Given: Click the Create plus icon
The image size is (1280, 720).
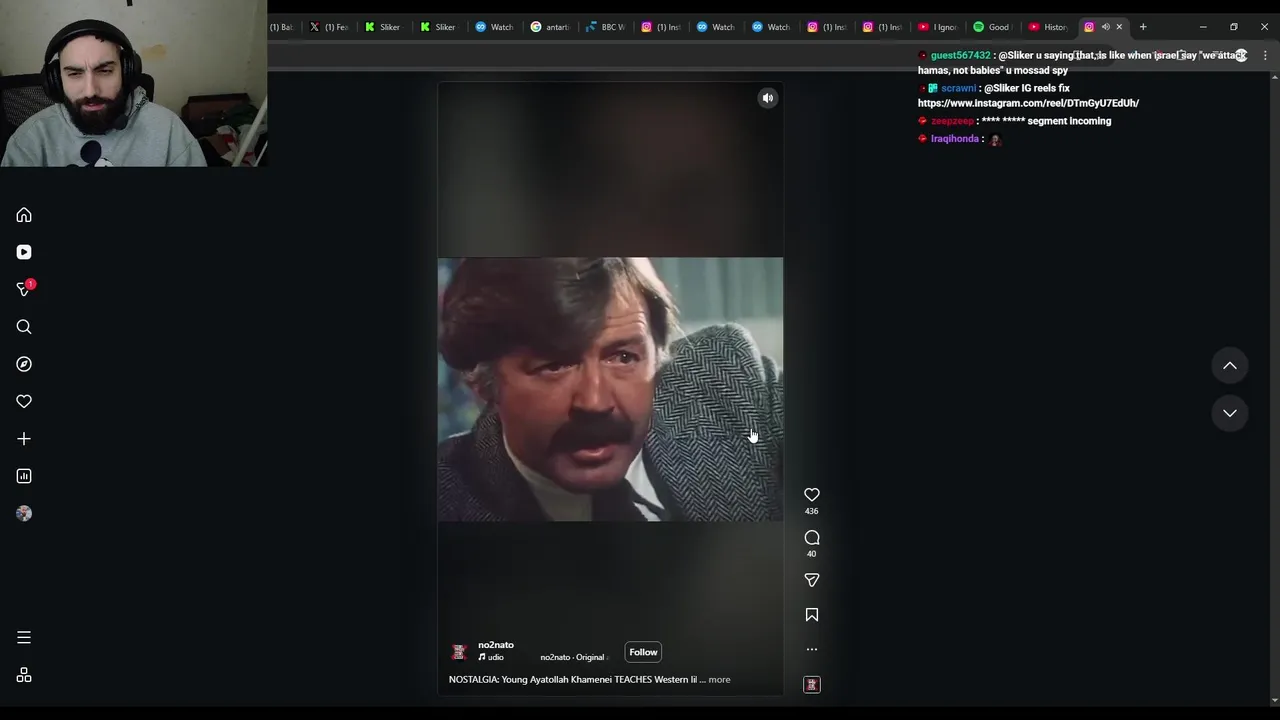Looking at the screenshot, I should 24,439.
